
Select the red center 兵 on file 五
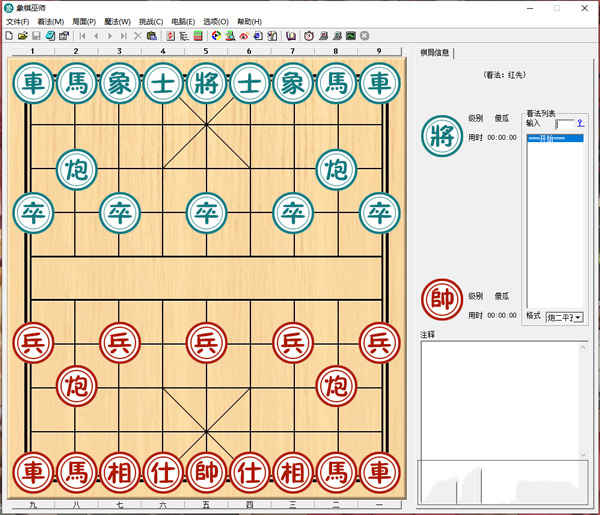click(x=206, y=342)
